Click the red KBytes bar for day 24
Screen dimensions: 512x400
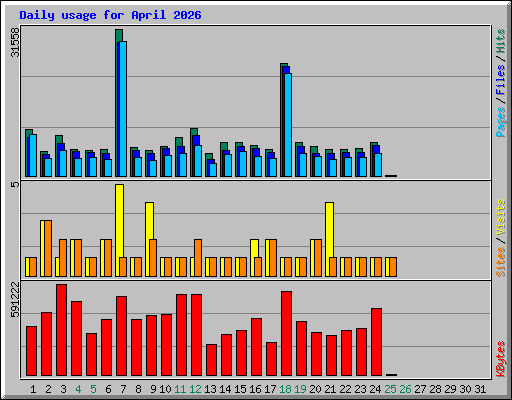click(x=376, y=342)
